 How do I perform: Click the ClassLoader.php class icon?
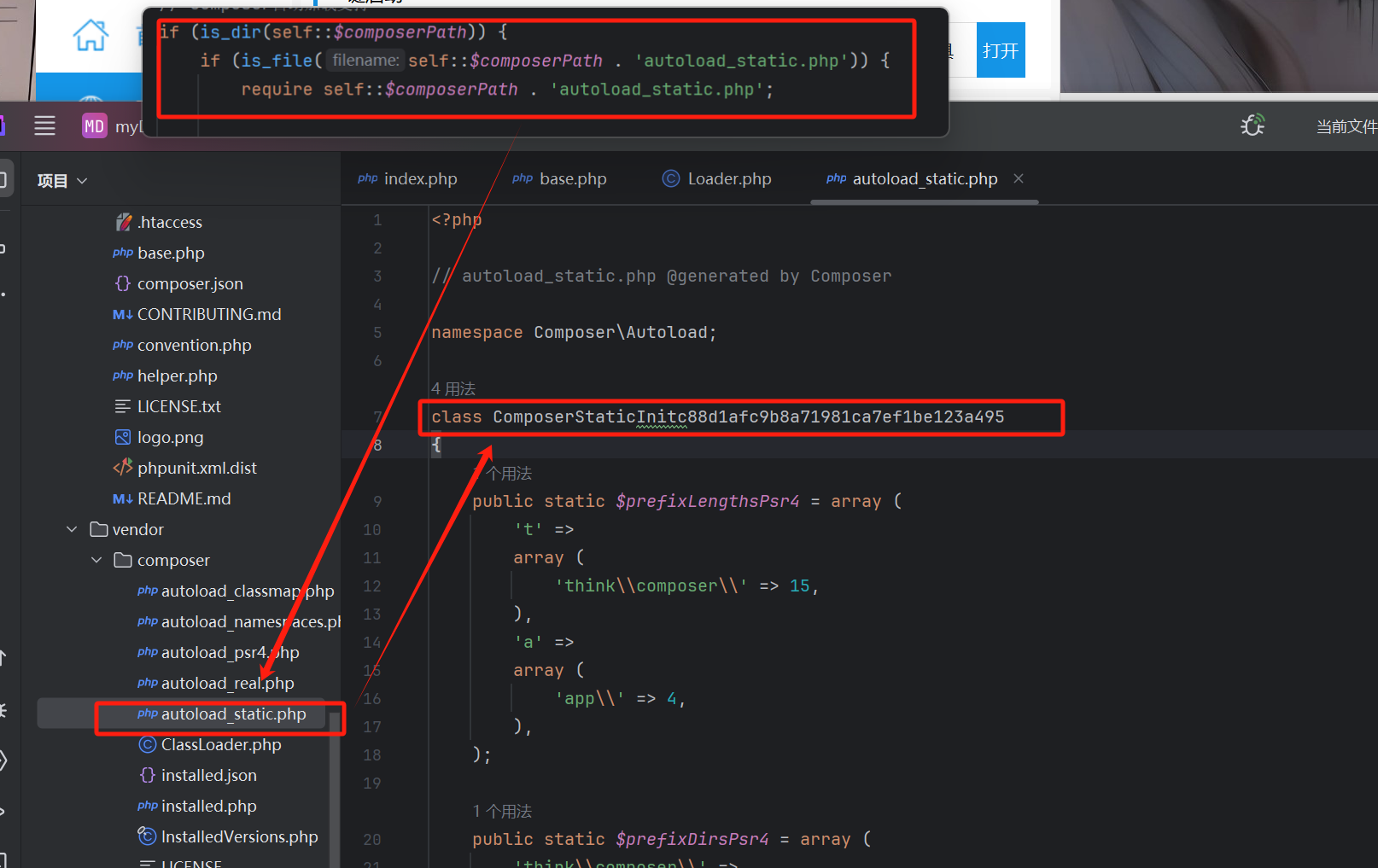147,745
